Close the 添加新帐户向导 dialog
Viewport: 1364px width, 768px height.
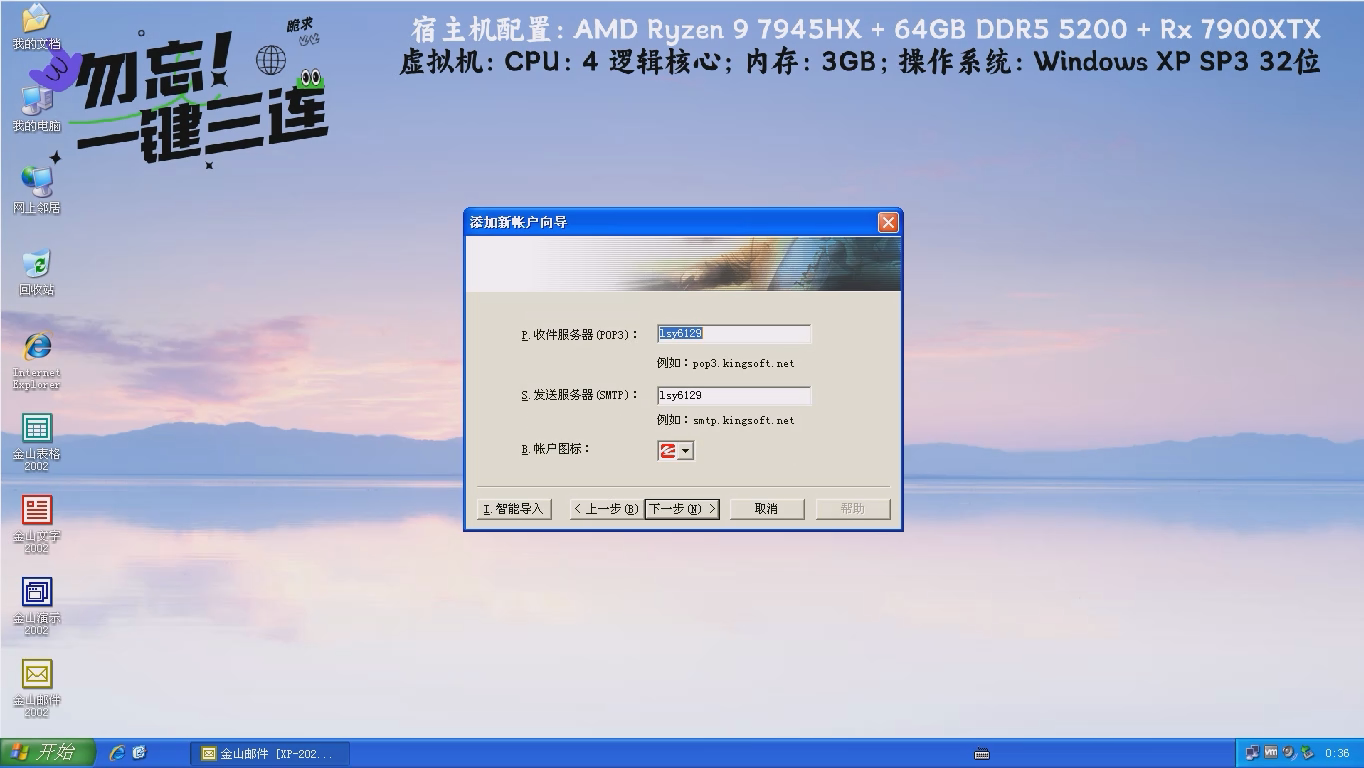888,222
